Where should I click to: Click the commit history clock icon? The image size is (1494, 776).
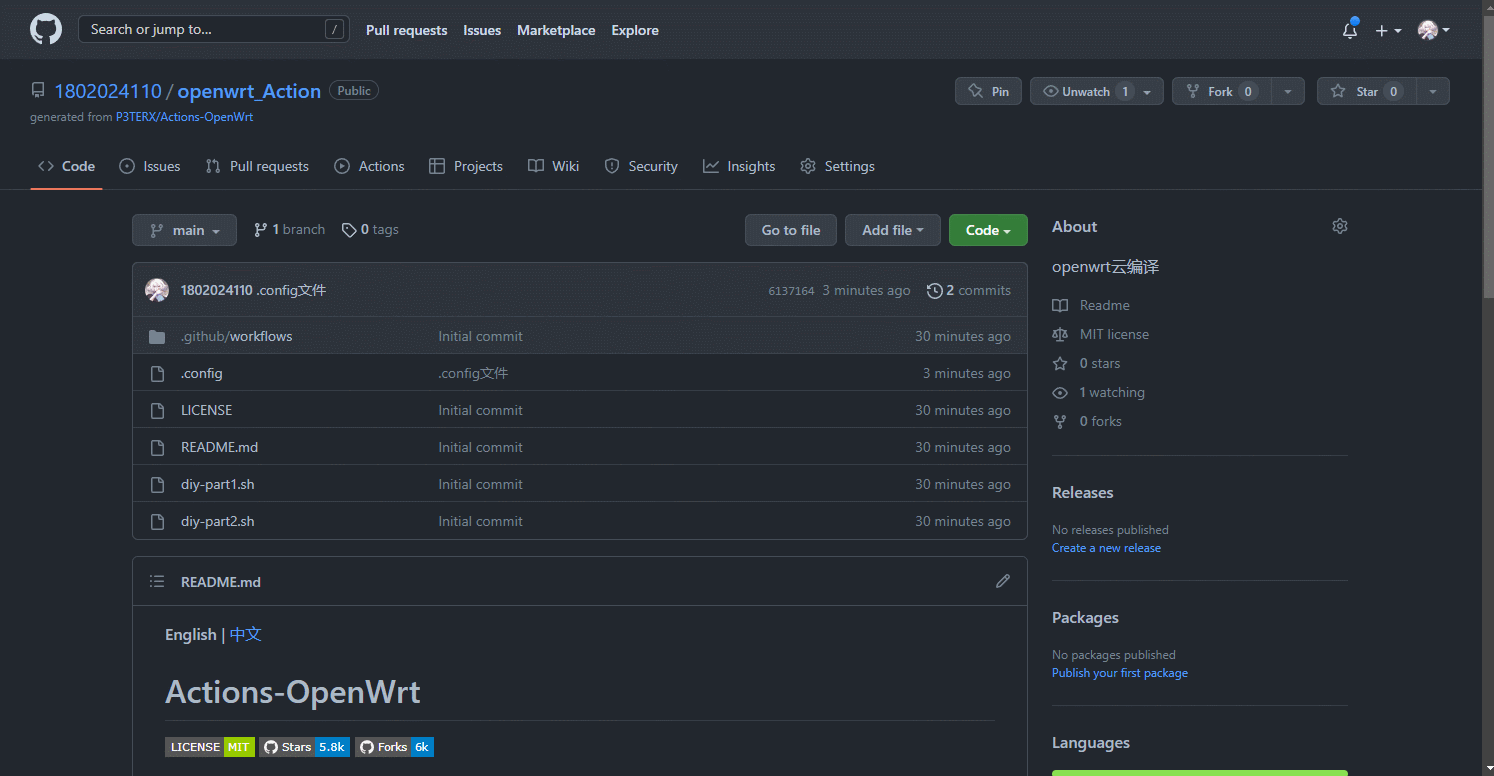(x=935, y=290)
